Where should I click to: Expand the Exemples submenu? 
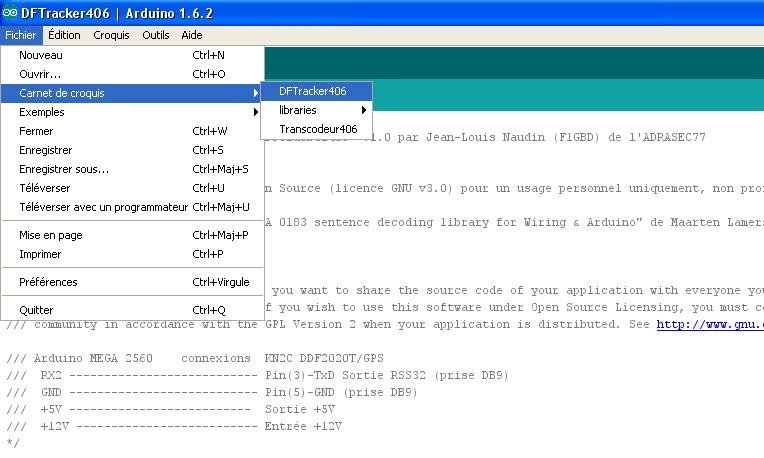click(133, 112)
